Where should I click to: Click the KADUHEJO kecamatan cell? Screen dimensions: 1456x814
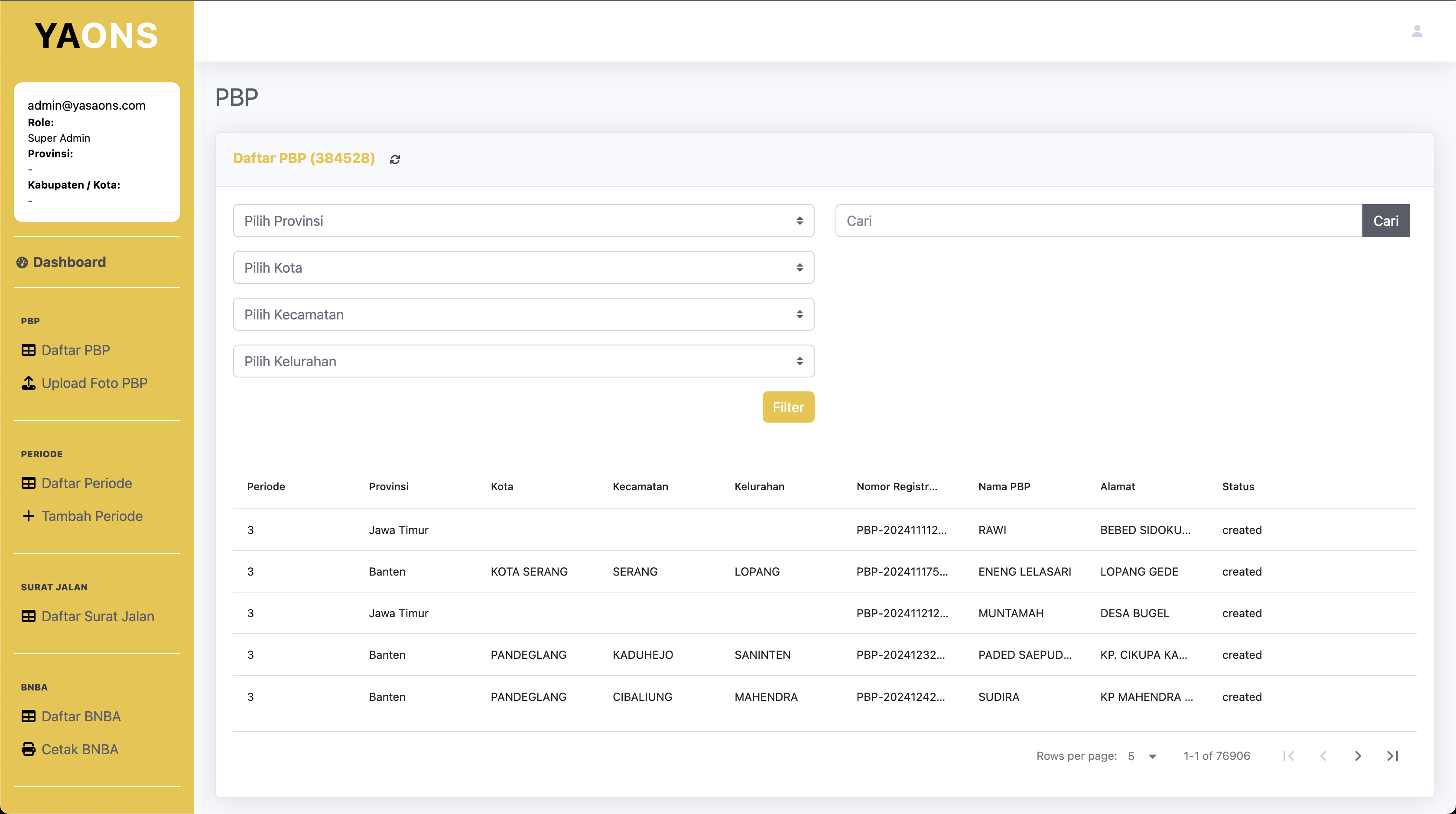[643, 654]
